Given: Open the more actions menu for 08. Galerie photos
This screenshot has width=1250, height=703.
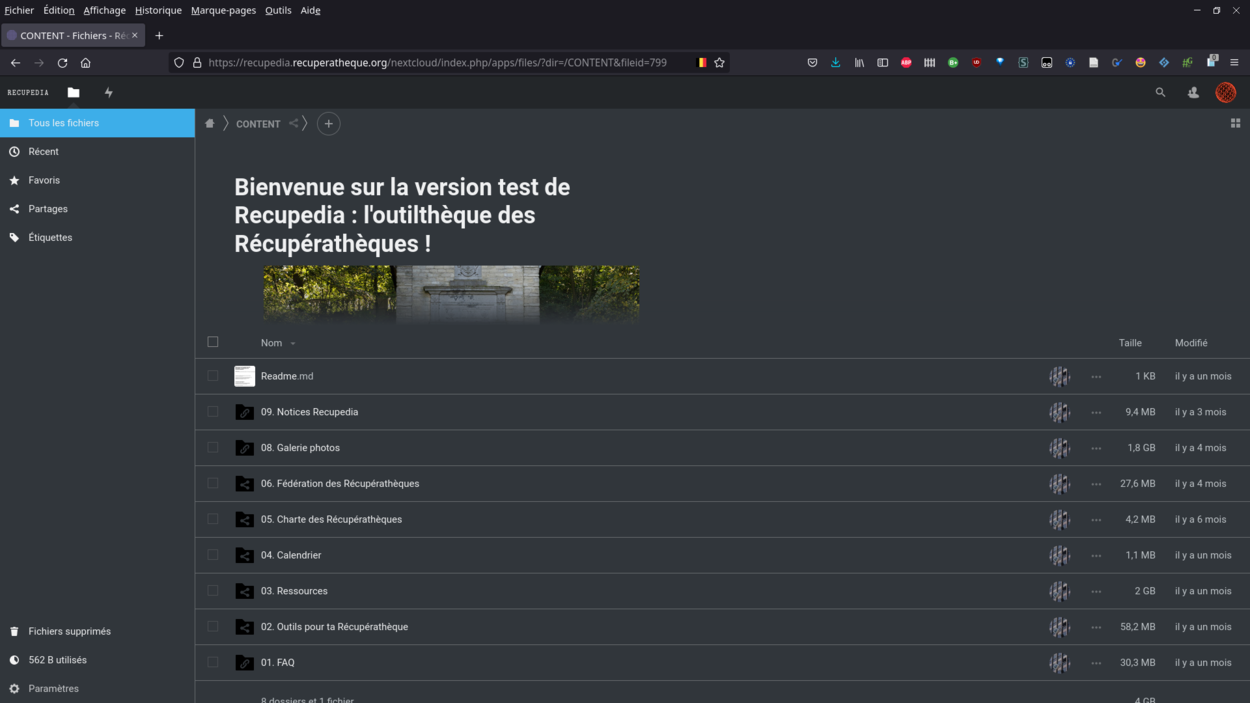Looking at the screenshot, I should [1096, 448].
